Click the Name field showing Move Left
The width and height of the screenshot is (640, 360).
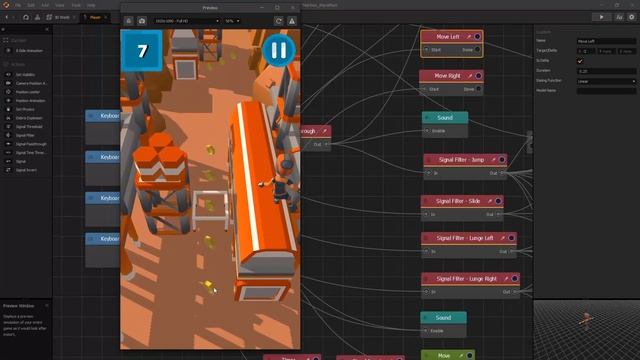(606, 41)
